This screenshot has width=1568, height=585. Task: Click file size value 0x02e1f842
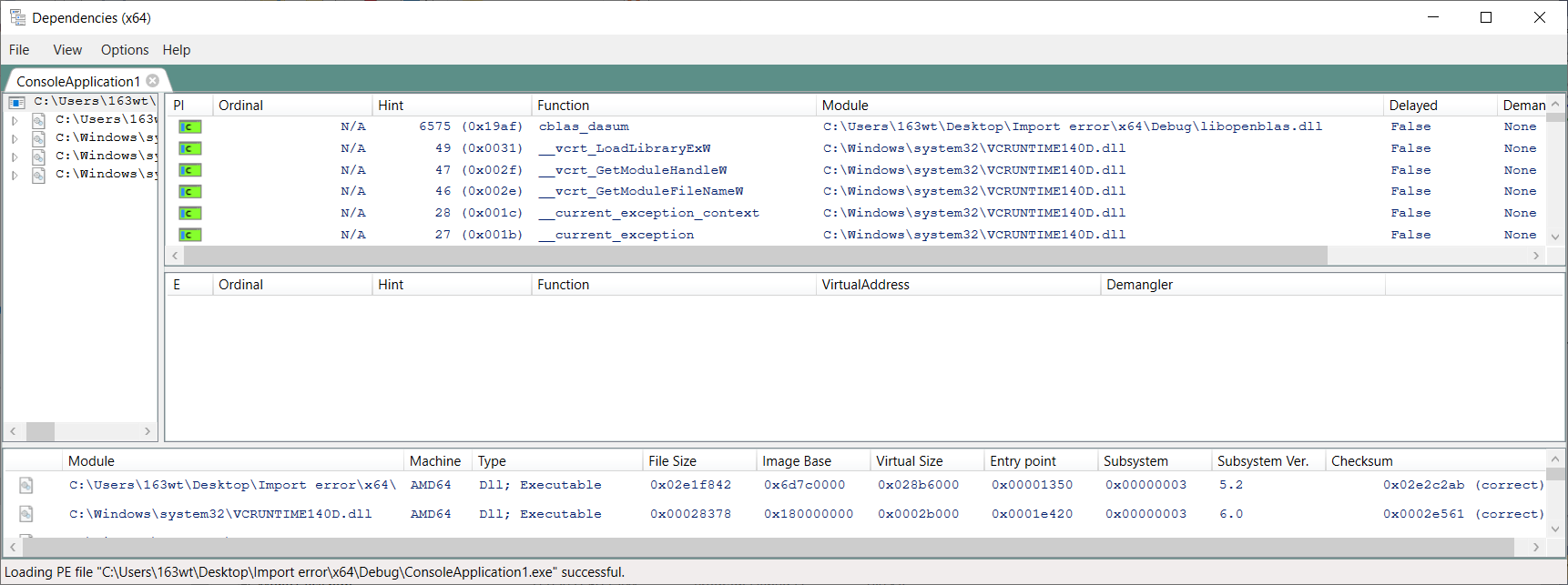click(690, 485)
